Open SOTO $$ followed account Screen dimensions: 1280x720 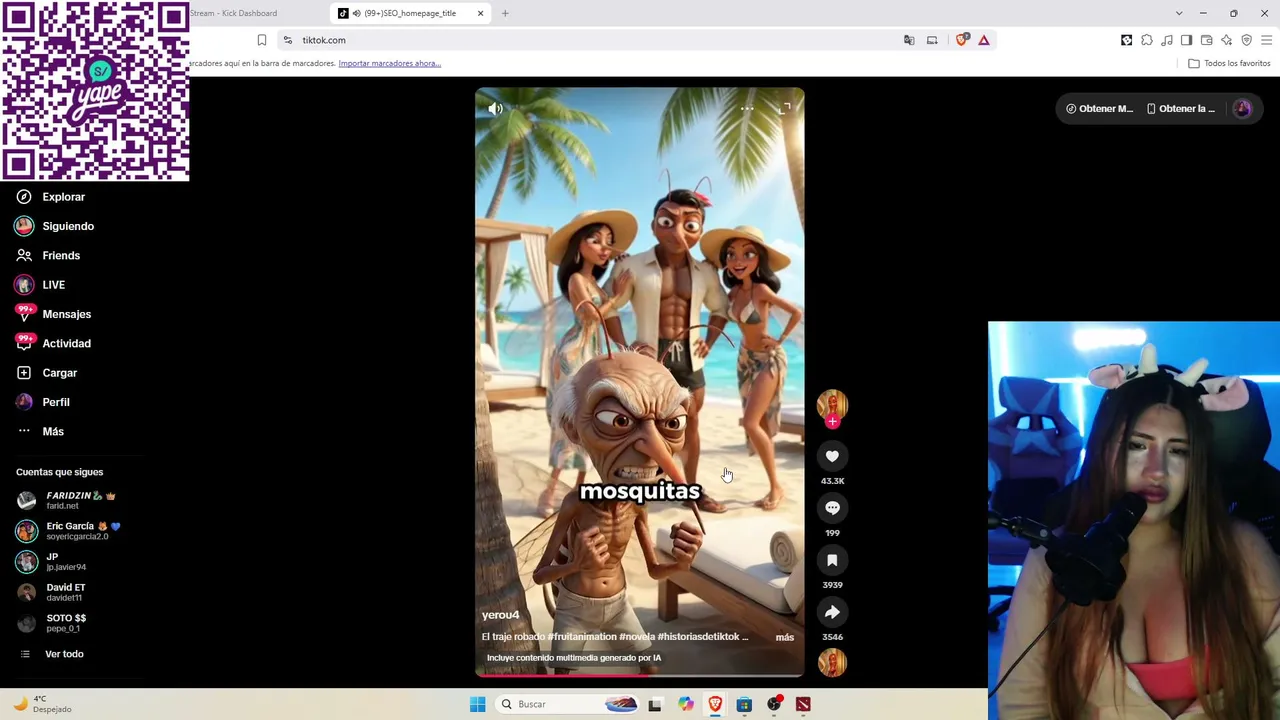[52, 623]
